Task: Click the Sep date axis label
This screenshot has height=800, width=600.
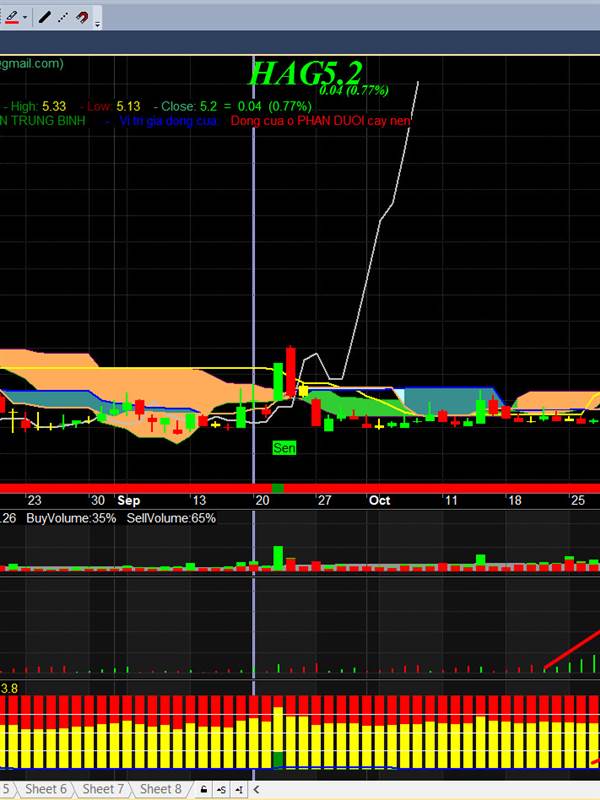Action: tap(128, 501)
